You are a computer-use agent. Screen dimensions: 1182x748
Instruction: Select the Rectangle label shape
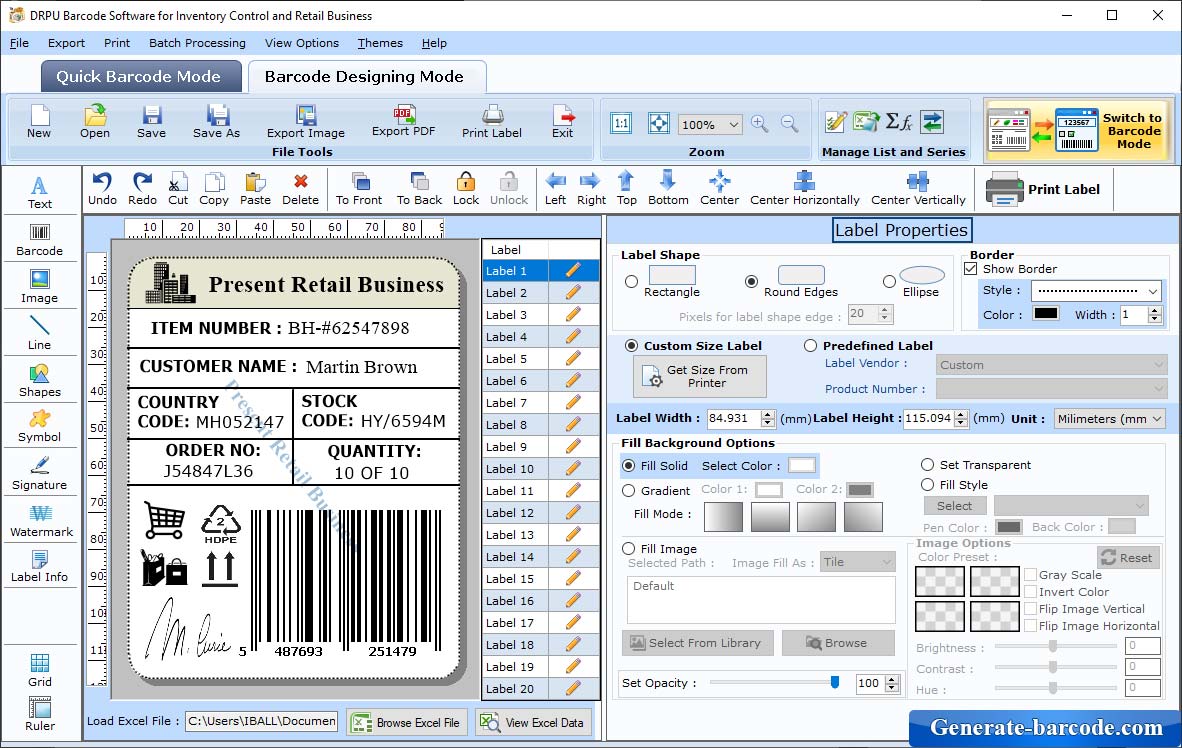tap(632, 282)
